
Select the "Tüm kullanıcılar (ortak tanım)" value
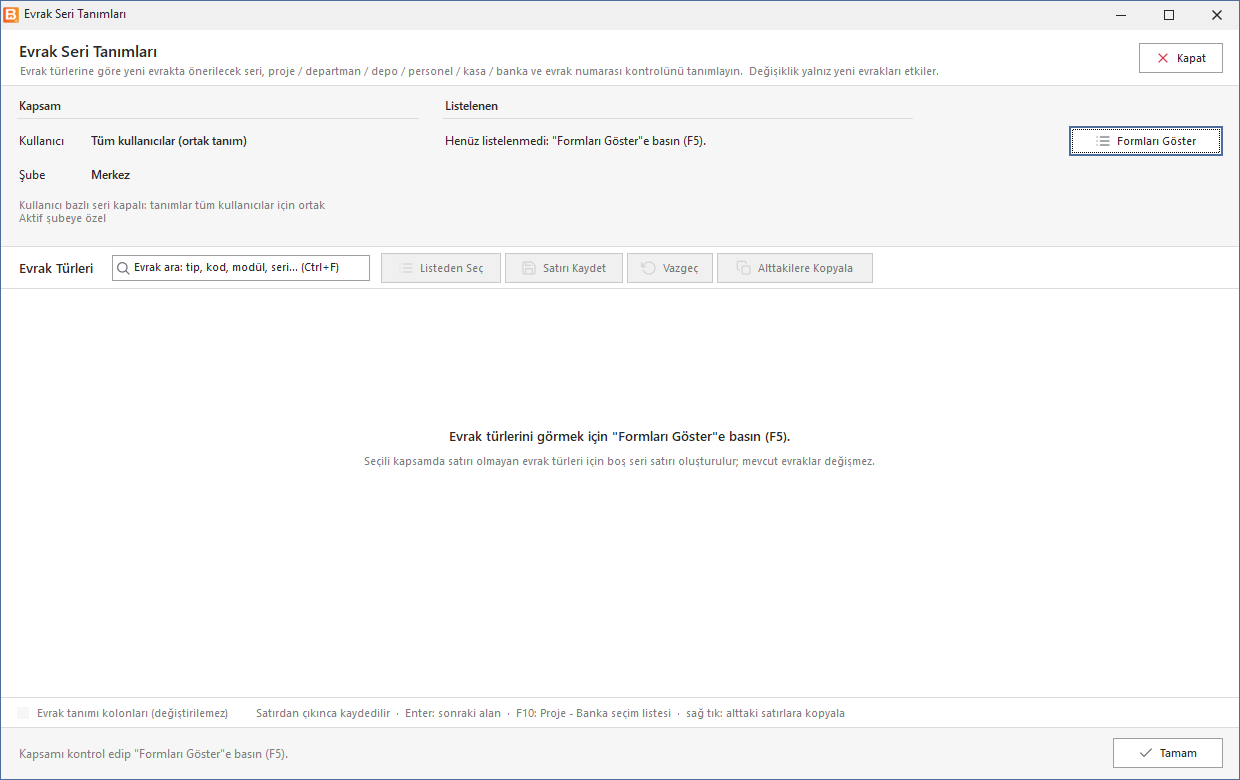pyautogui.click(x=169, y=141)
